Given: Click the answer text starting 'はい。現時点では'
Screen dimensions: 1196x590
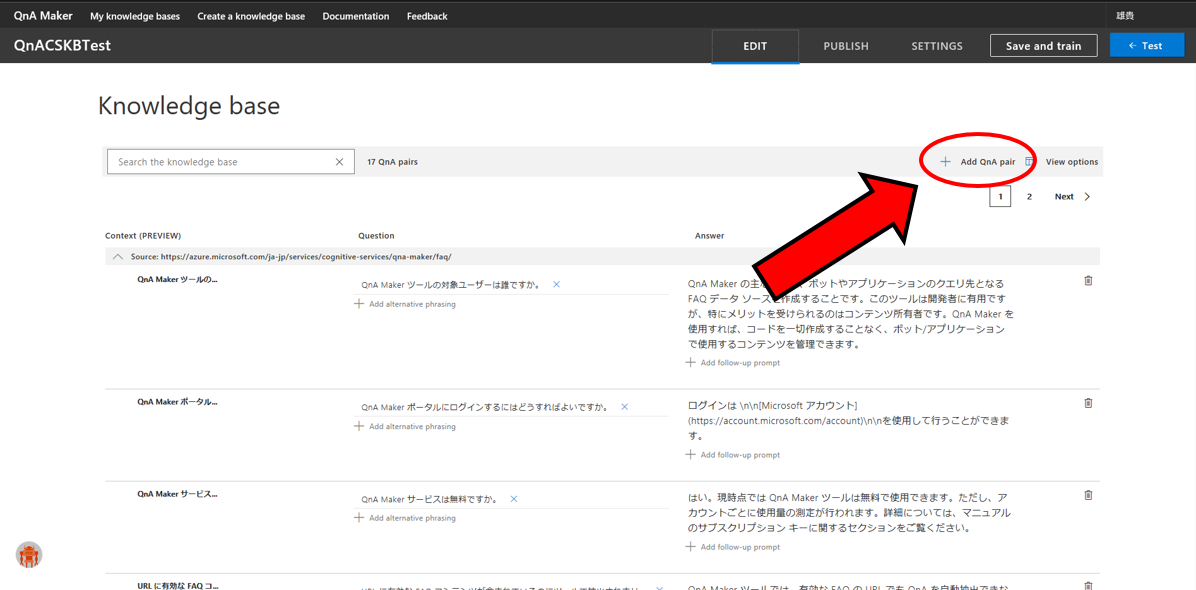Looking at the screenshot, I should pyautogui.click(x=851, y=512).
